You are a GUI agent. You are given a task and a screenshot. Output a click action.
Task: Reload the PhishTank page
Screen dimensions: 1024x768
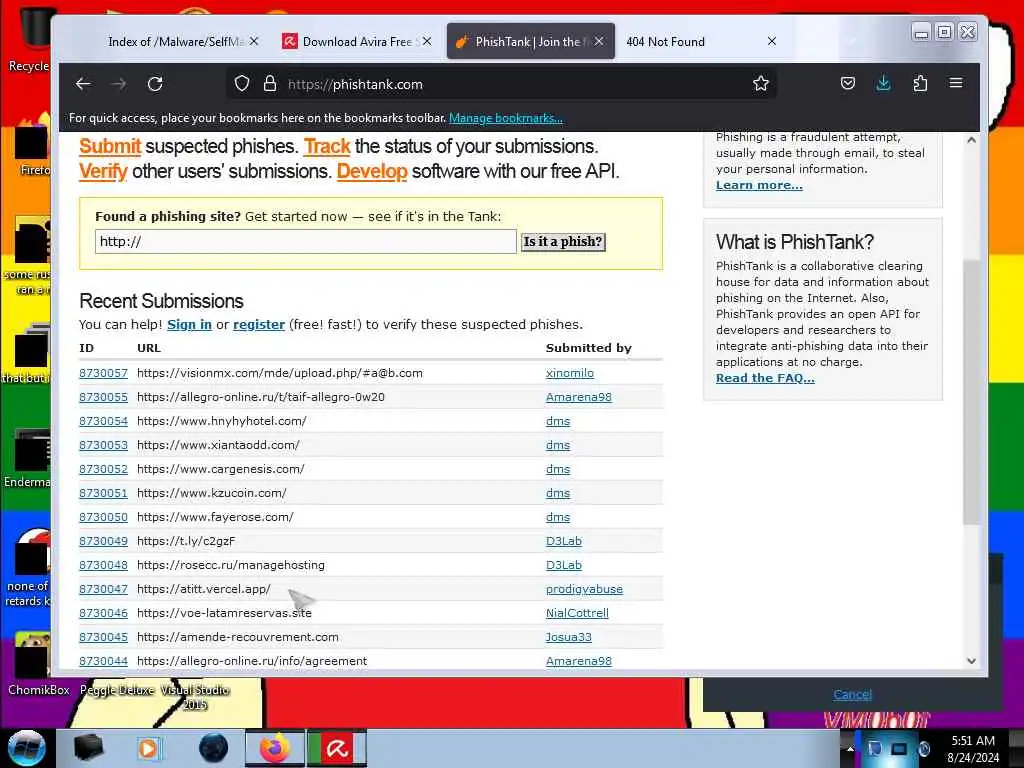[155, 84]
